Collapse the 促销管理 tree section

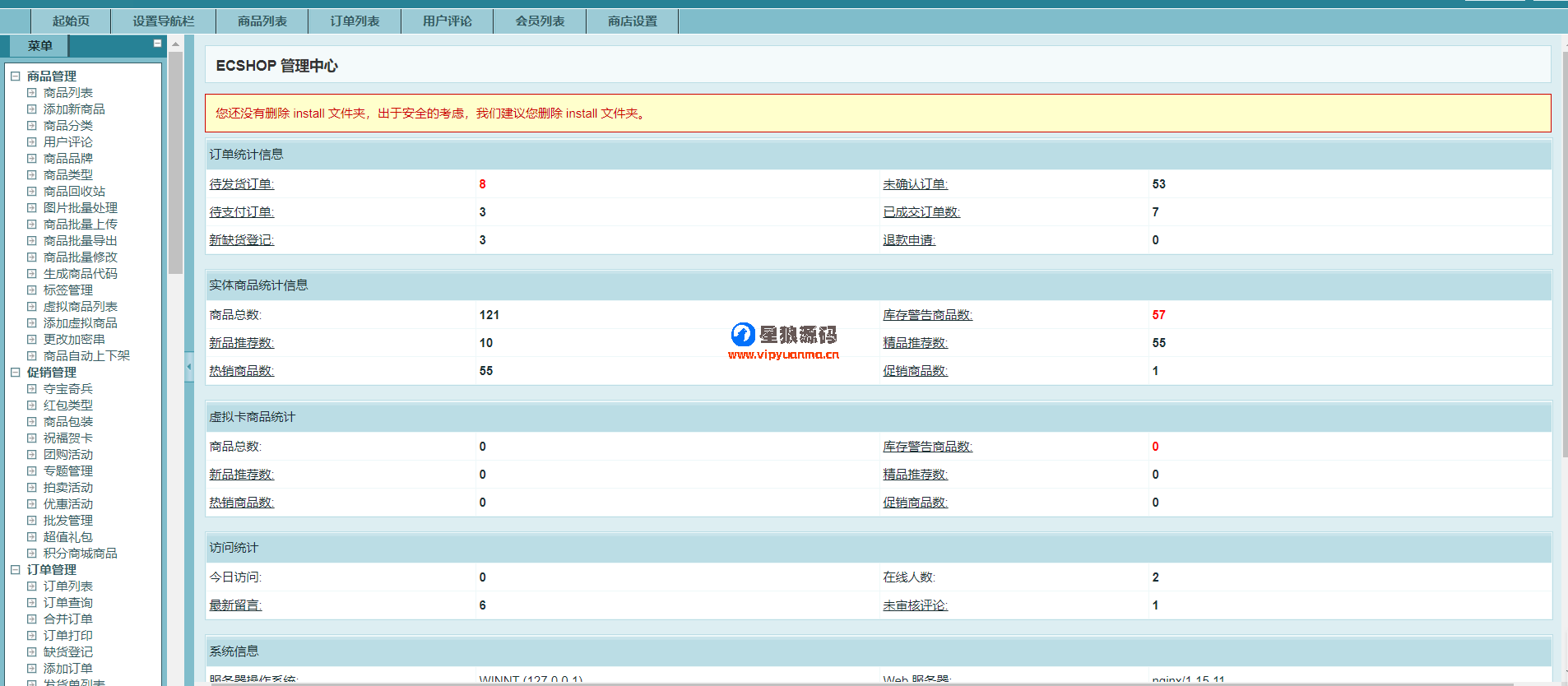(x=16, y=372)
